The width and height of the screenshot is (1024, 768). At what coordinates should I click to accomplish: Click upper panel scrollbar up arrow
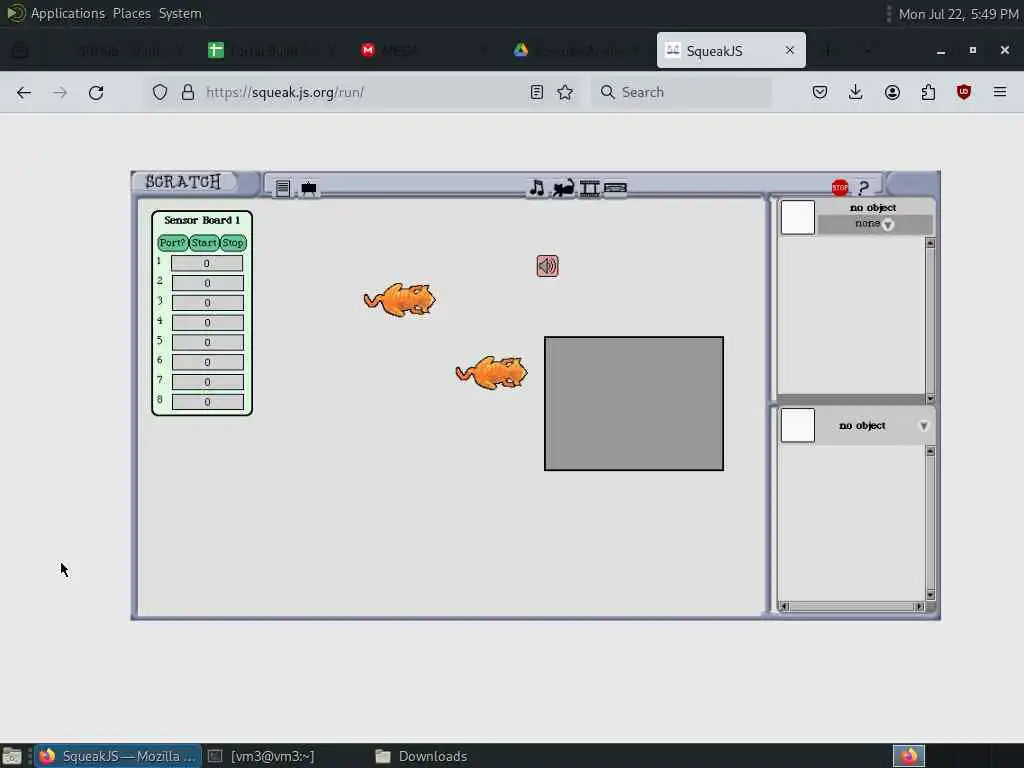coord(930,243)
